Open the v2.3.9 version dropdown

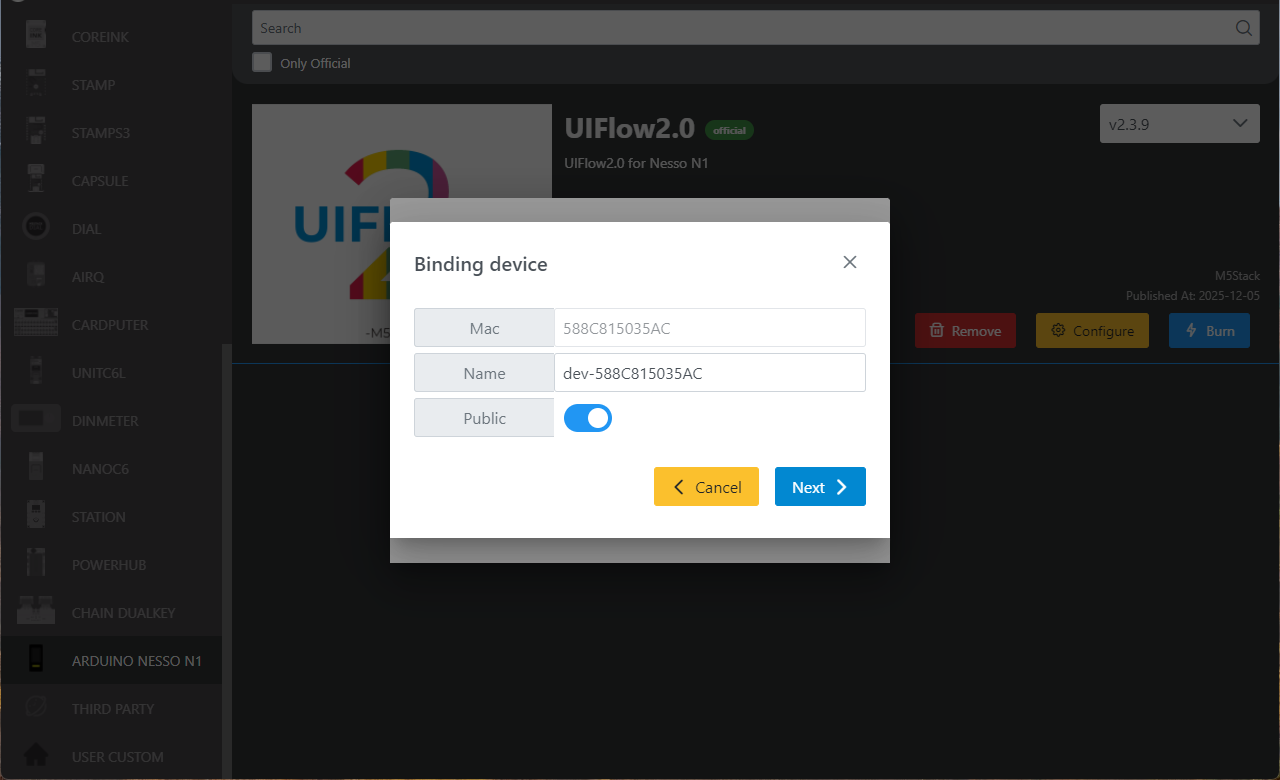tap(1179, 125)
